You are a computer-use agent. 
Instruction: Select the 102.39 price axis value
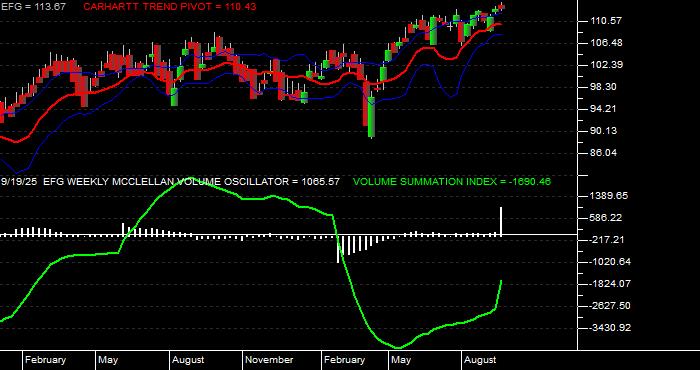(x=605, y=65)
